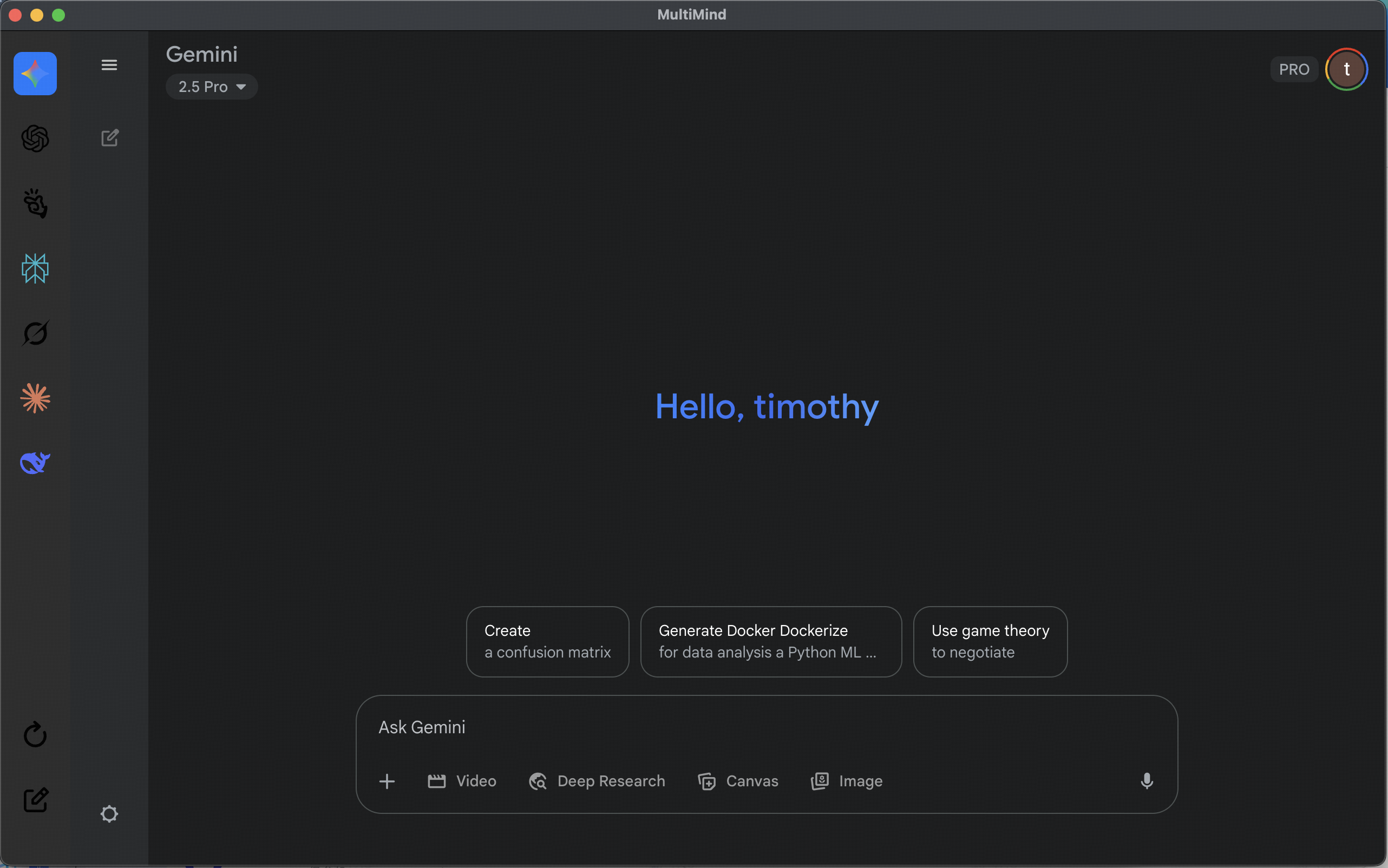The width and height of the screenshot is (1388, 868).
Task: Focus the Ask Gemini input field
Action: click(x=767, y=727)
